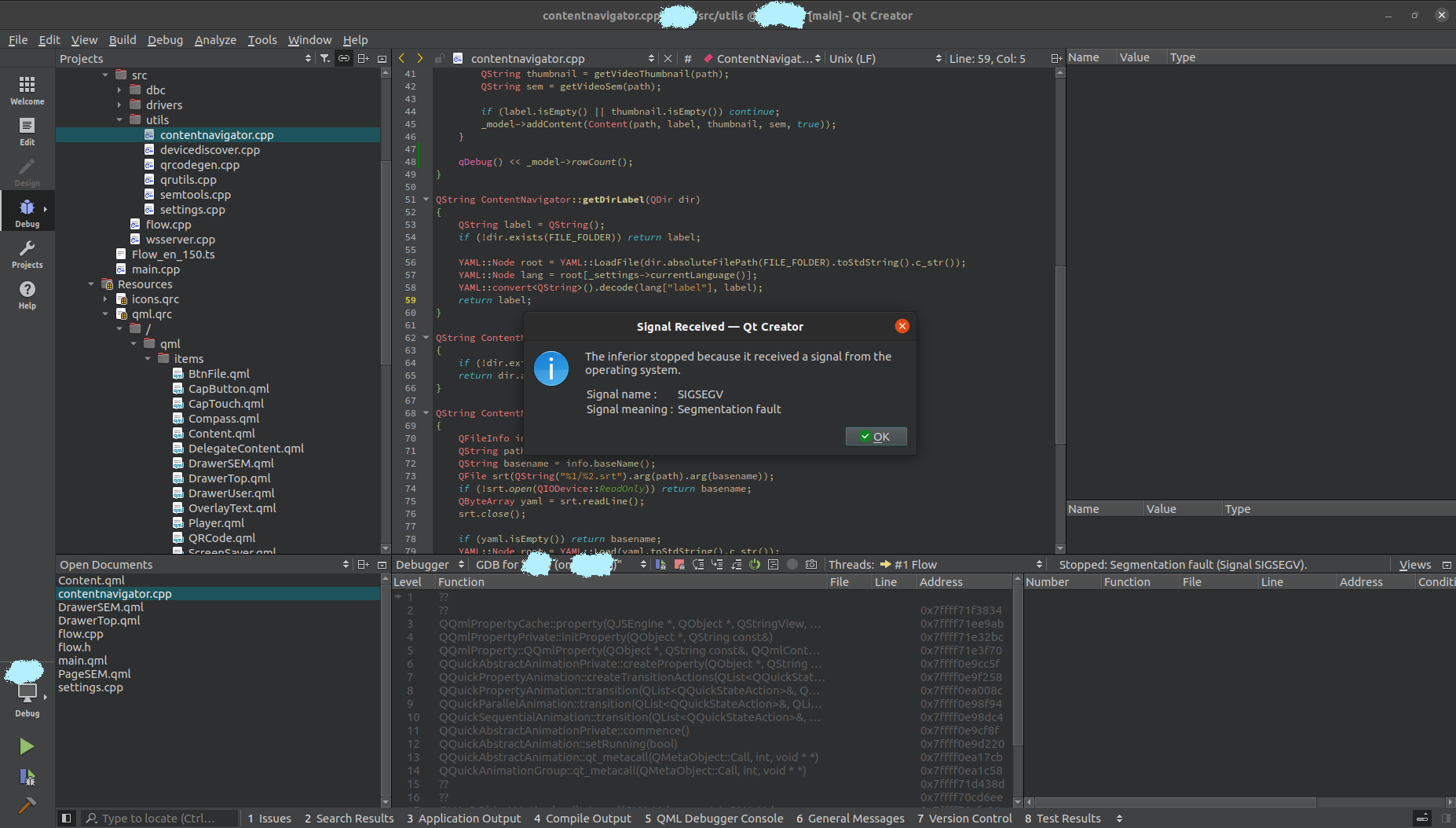Toggle progress details in status bar

pos(1422,818)
